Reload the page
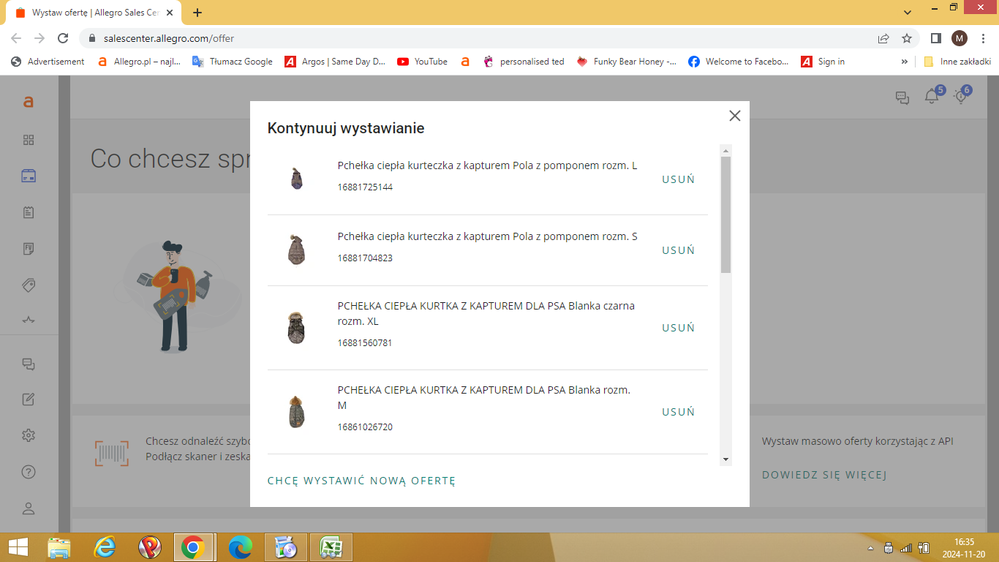 (63, 38)
